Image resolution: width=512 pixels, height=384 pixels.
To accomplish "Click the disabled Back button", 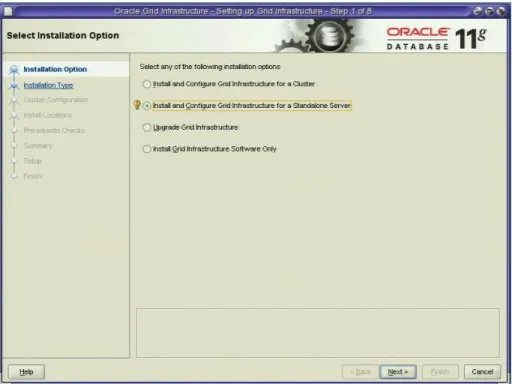I will 360,372.
